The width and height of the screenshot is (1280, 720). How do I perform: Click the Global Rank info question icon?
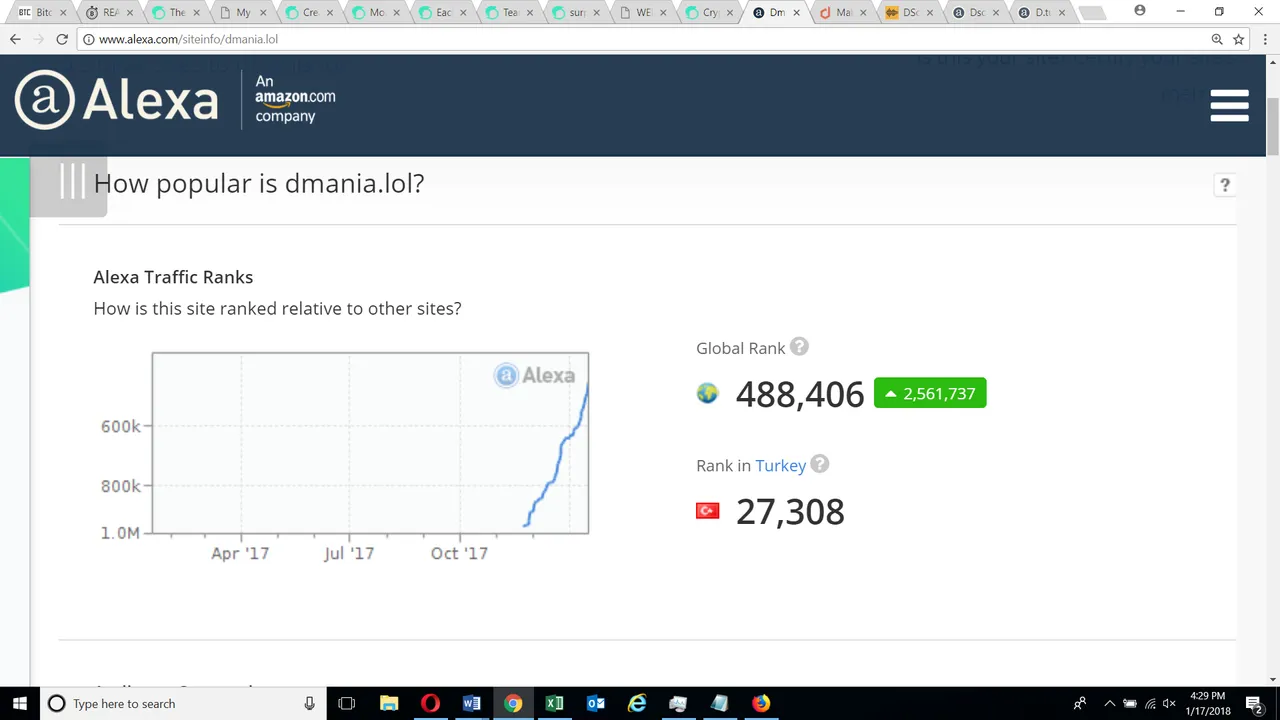coord(799,347)
